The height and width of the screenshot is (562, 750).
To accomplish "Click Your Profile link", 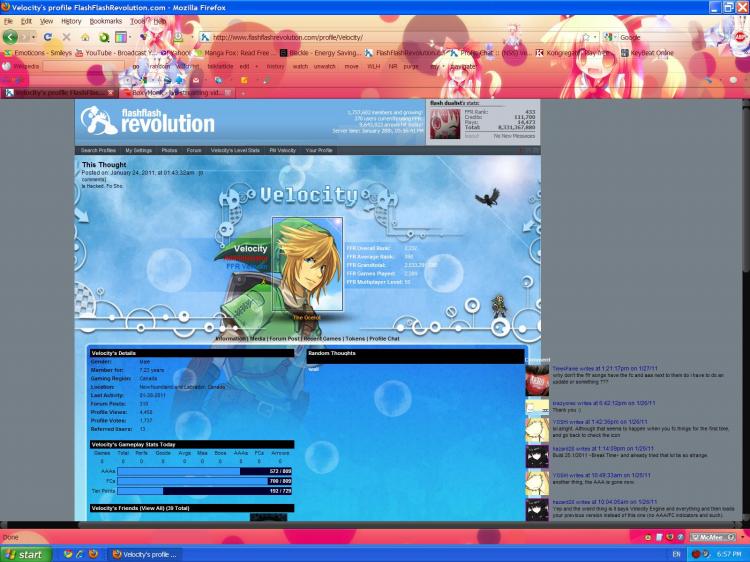I will (319, 150).
